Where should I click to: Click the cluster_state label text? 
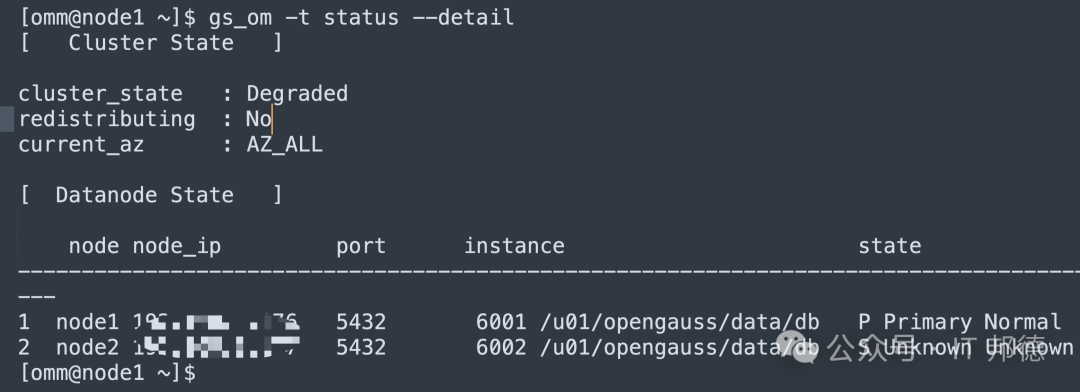point(101,94)
